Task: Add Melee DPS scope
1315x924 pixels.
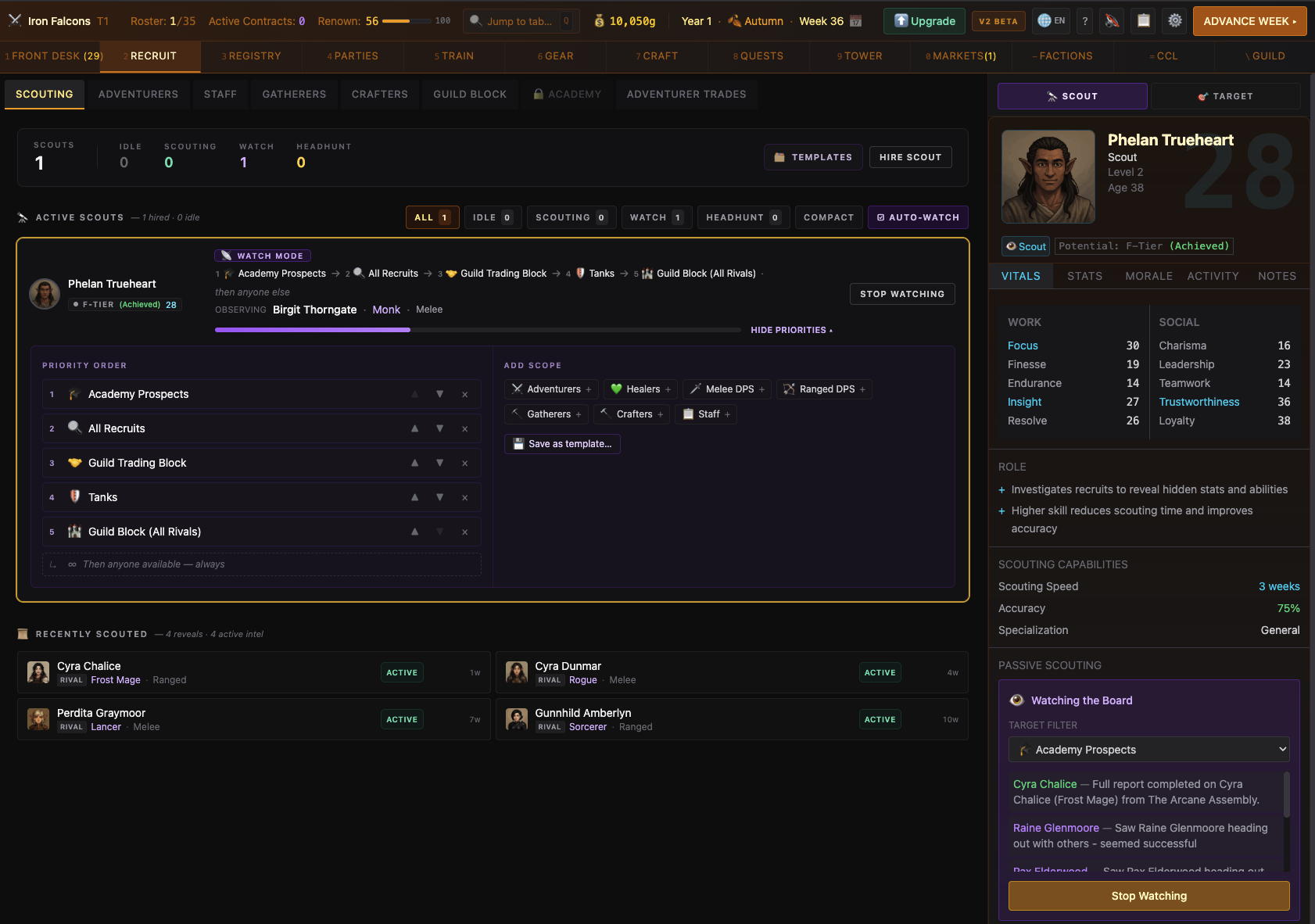Action: coord(727,389)
